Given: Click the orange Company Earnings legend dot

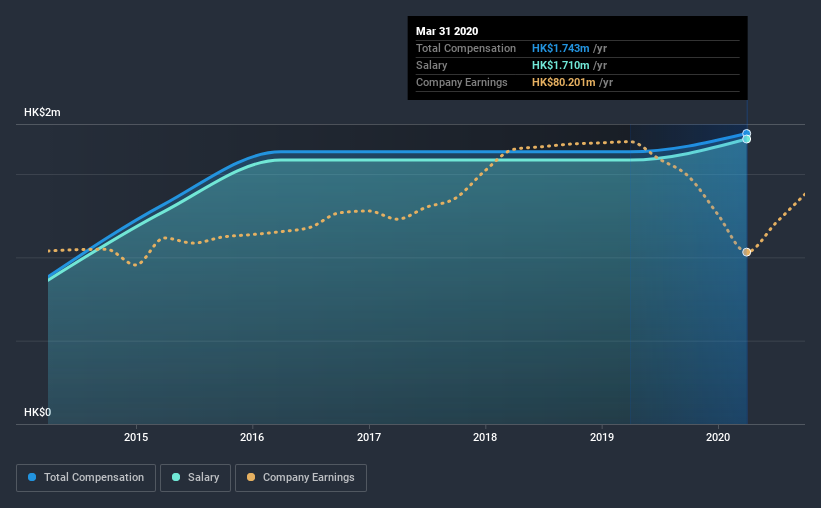Looking at the screenshot, I should 251,477.
